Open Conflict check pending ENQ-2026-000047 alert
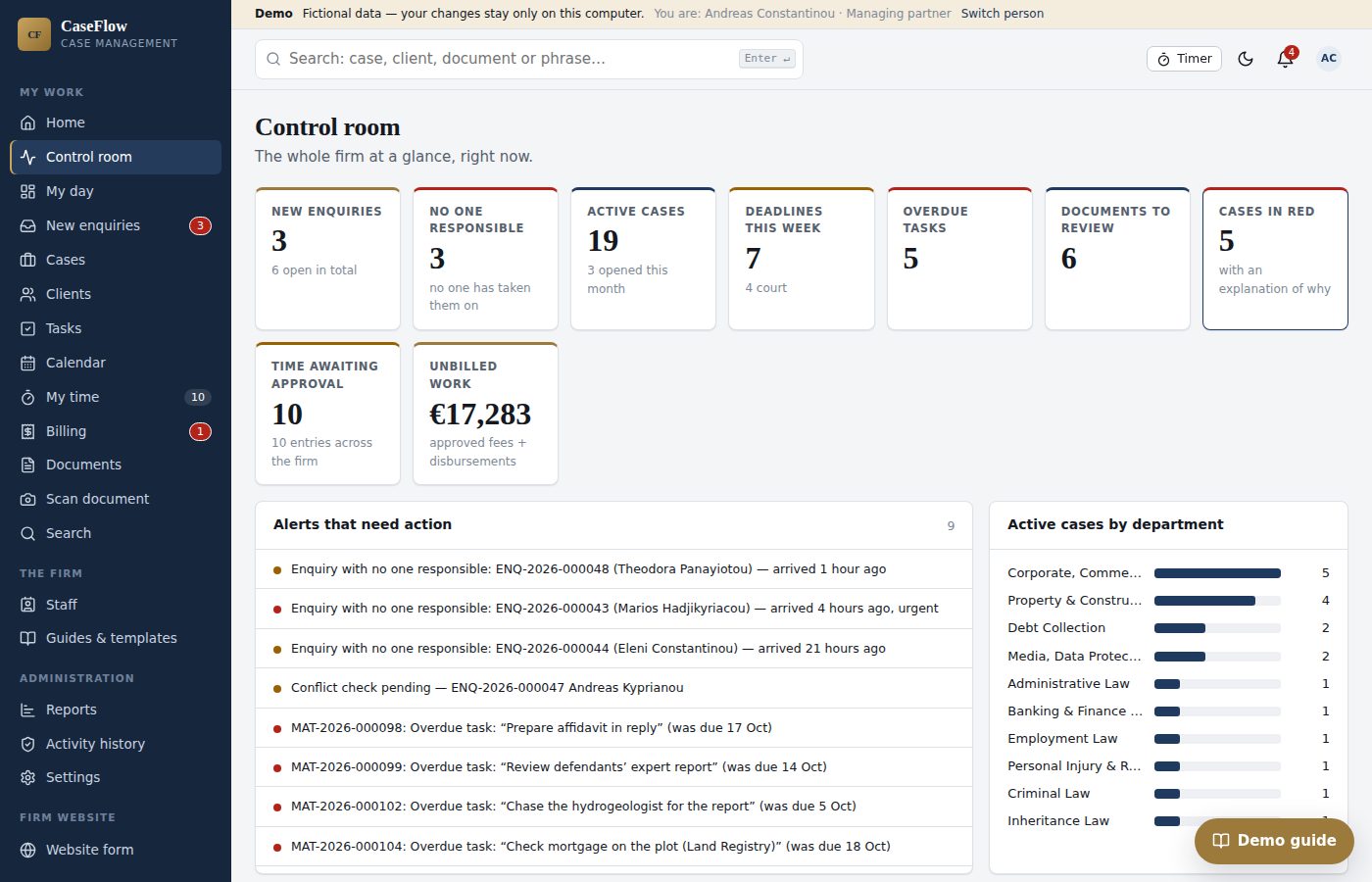Screen dimensions: 1372x882 tap(613, 688)
